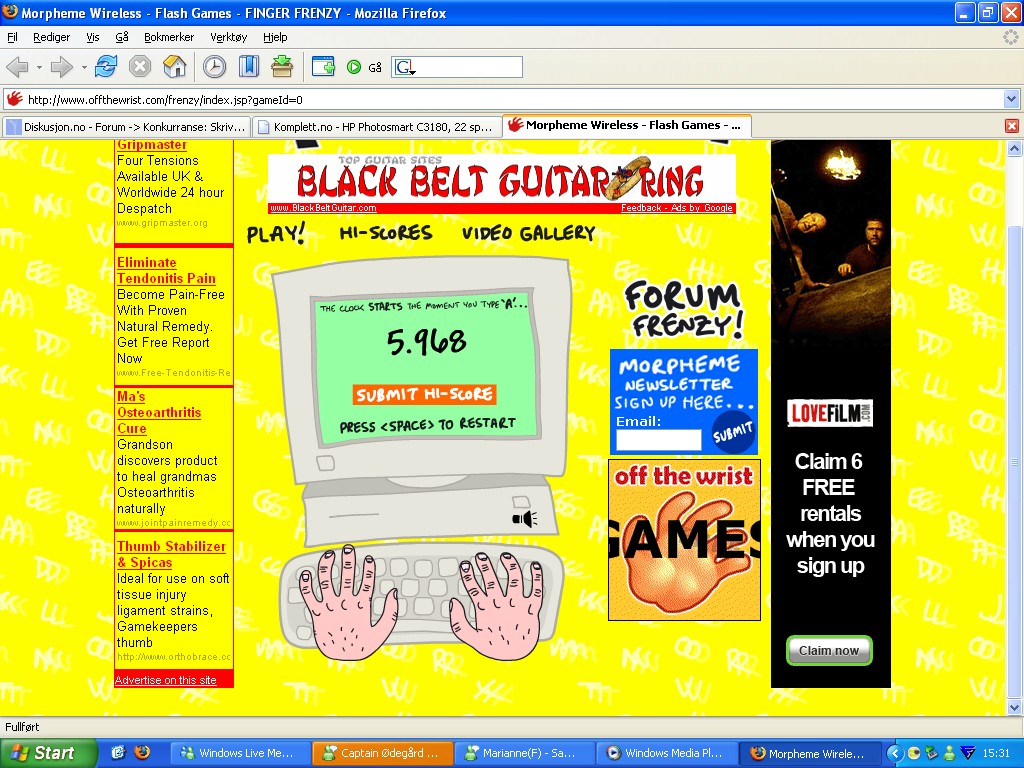
Task: Open the Vis menu
Action: tap(93, 37)
